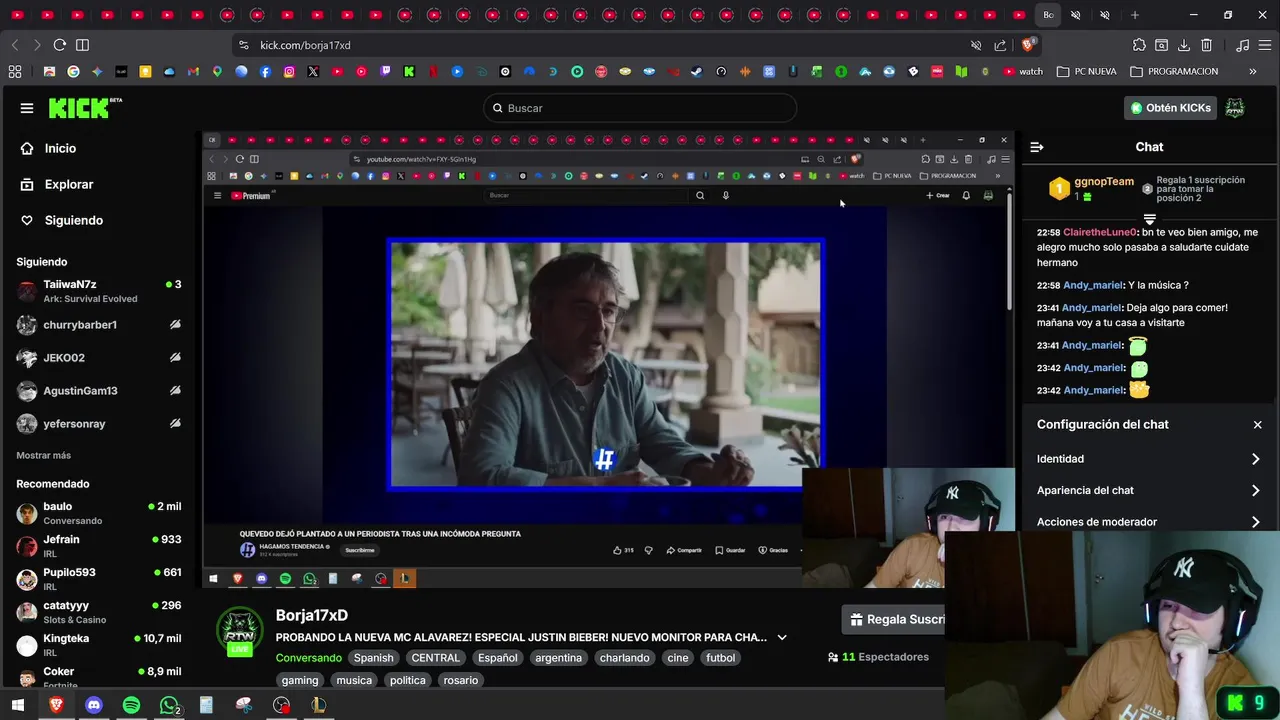Viewport: 1280px width, 720px height.
Task: Toggle Brave sidebar panel button
Action: click(82, 45)
